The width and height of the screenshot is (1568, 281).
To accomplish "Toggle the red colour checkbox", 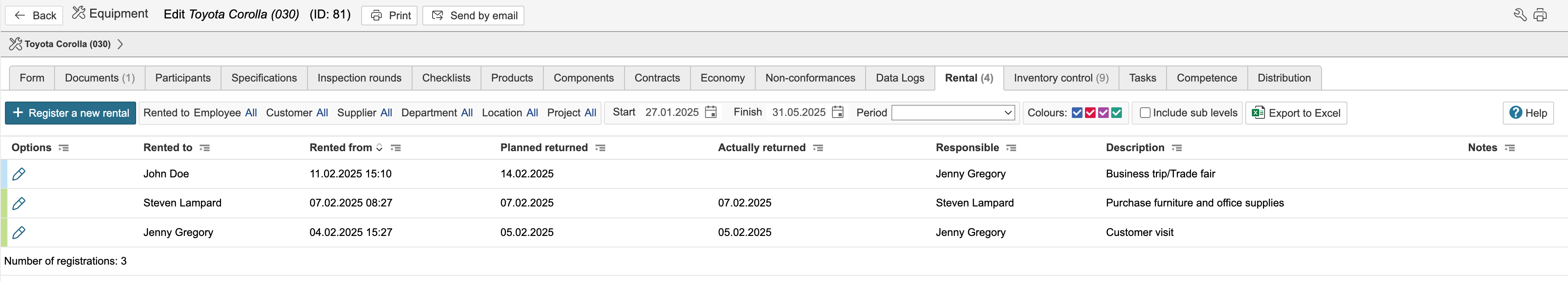I will [1090, 113].
